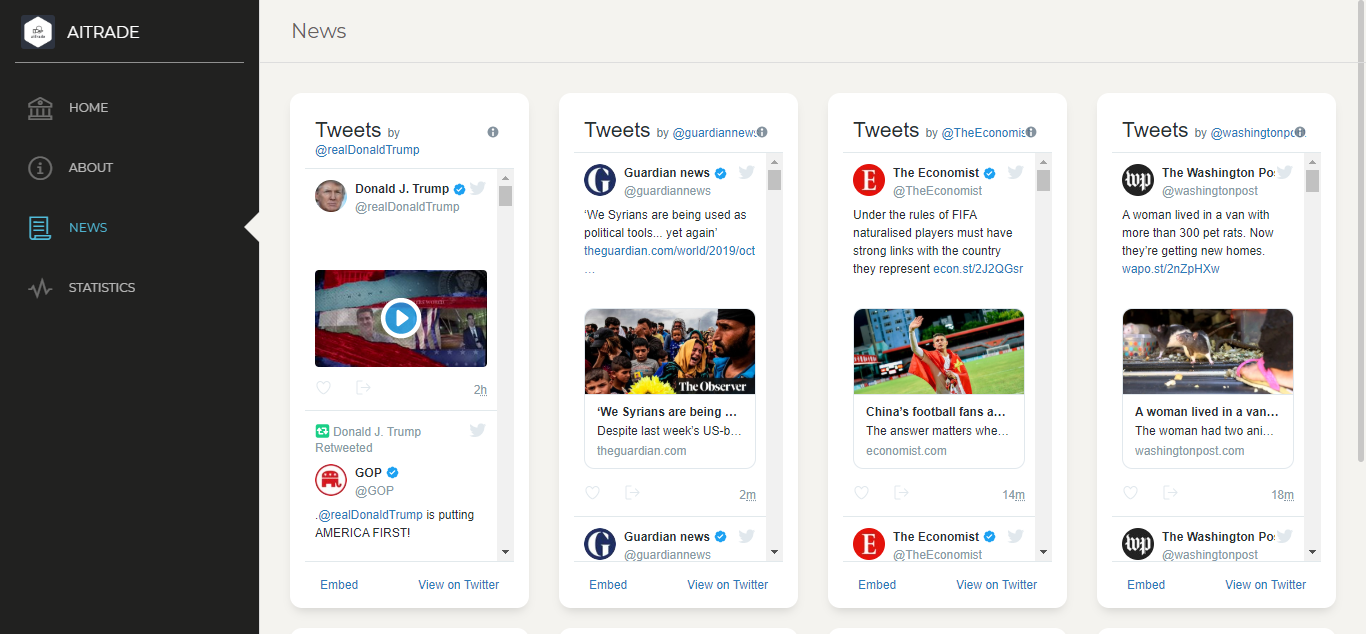Open the Syrian crowd Observer photo
Viewport: 1366px width, 634px height.
coord(670,351)
